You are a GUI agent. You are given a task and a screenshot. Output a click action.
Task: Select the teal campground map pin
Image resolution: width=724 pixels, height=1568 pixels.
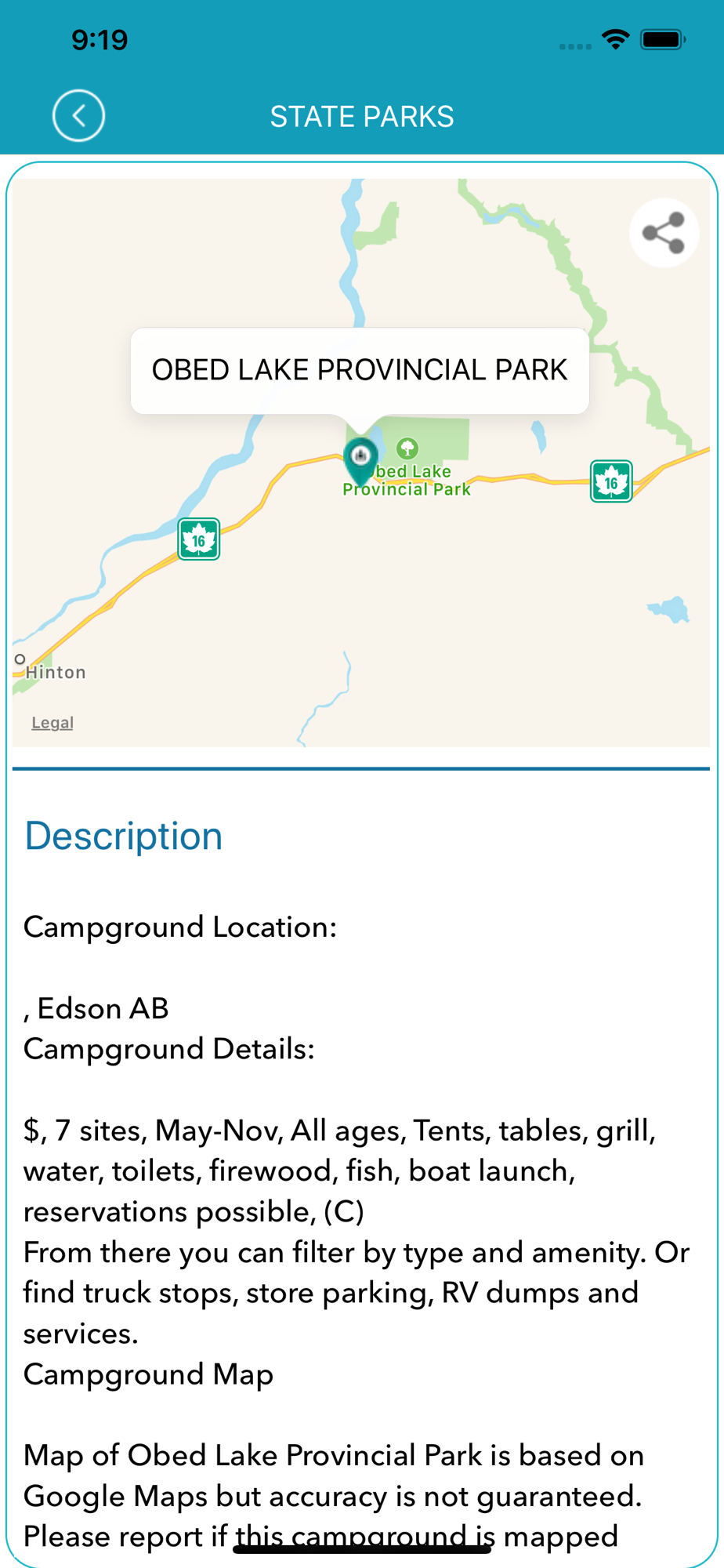360,459
